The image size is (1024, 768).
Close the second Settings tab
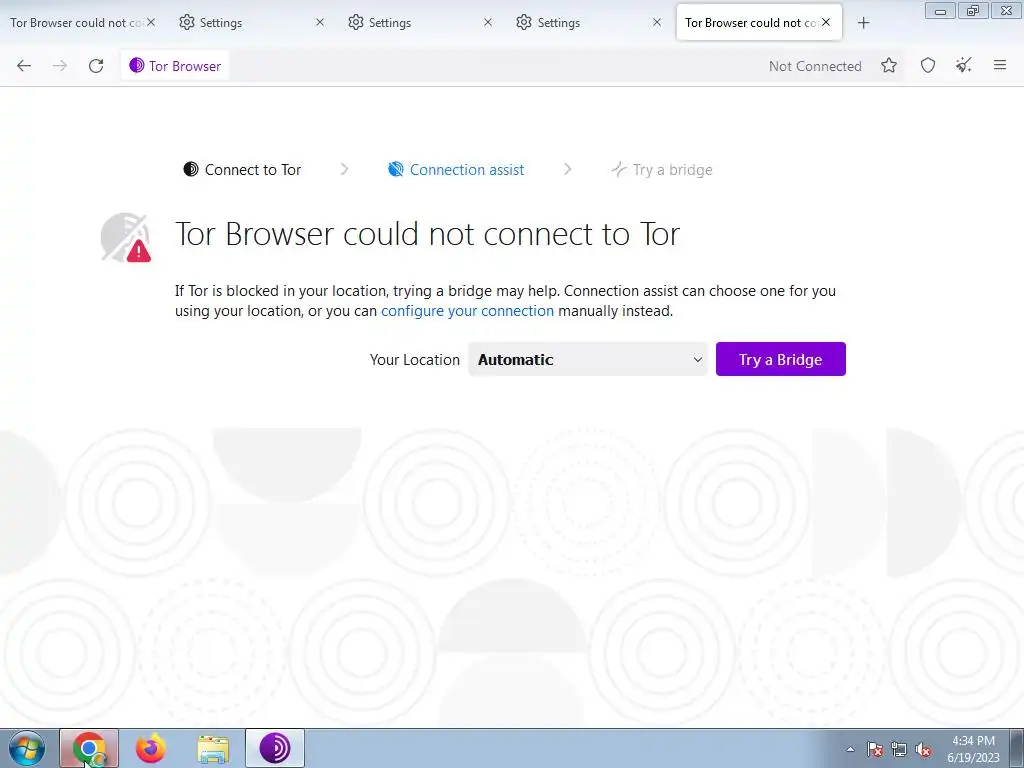[x=488, y=22]
